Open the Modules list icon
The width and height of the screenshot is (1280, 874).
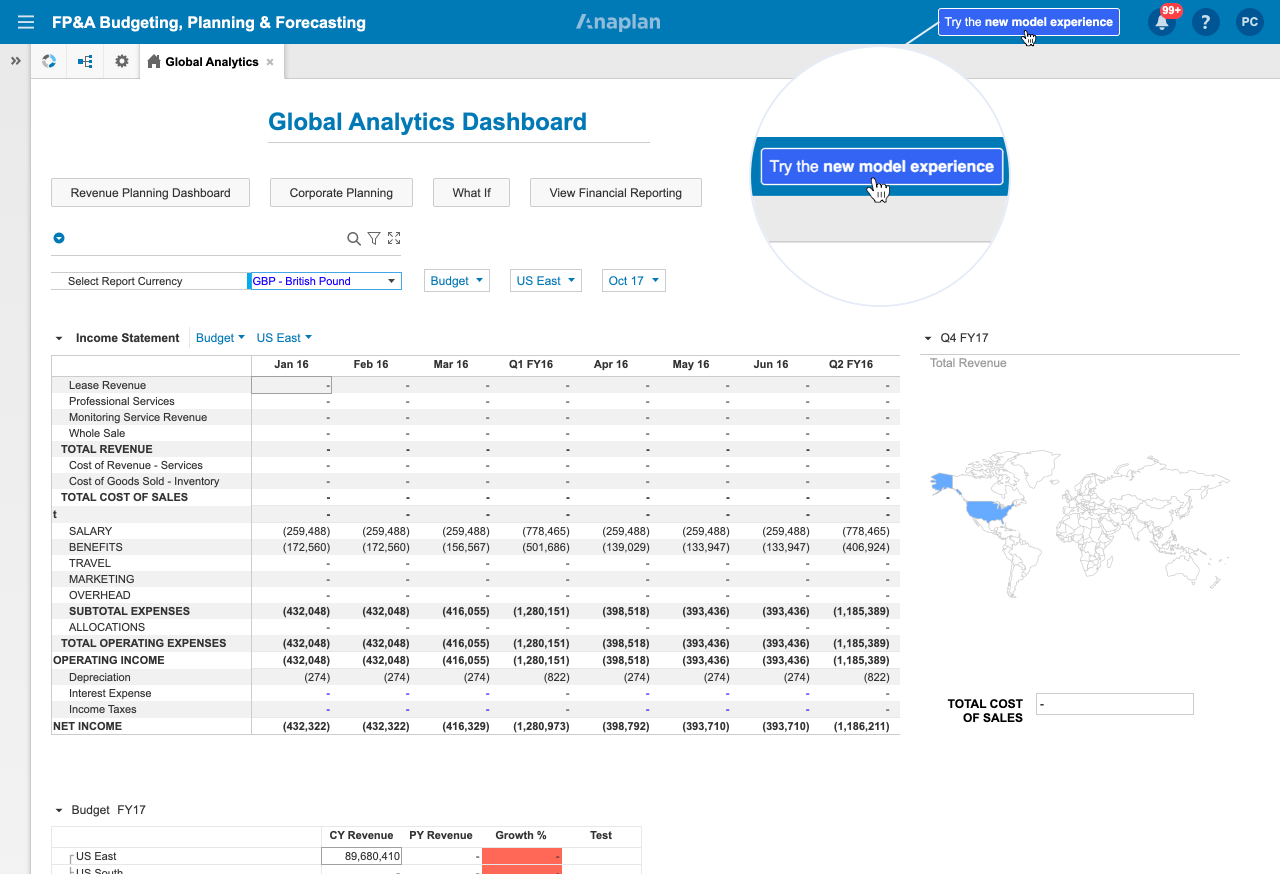85,61
